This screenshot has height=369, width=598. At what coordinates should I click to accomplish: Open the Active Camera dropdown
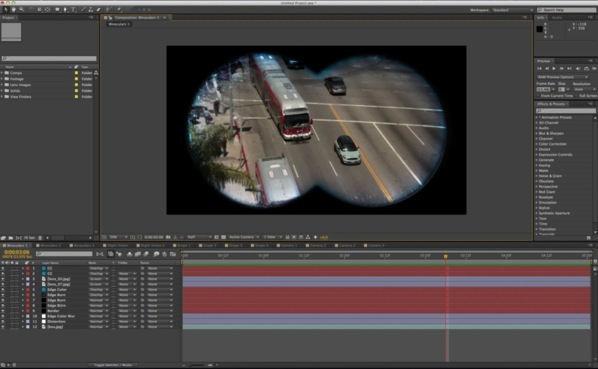pos(244,237)
